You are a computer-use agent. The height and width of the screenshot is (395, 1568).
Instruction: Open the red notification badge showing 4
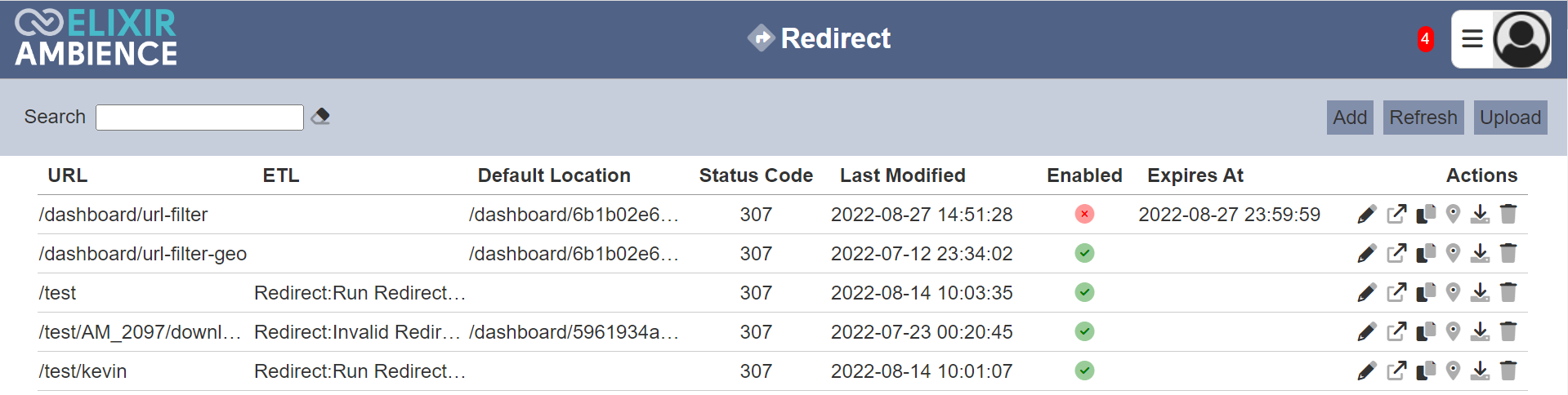[1425, 38]
